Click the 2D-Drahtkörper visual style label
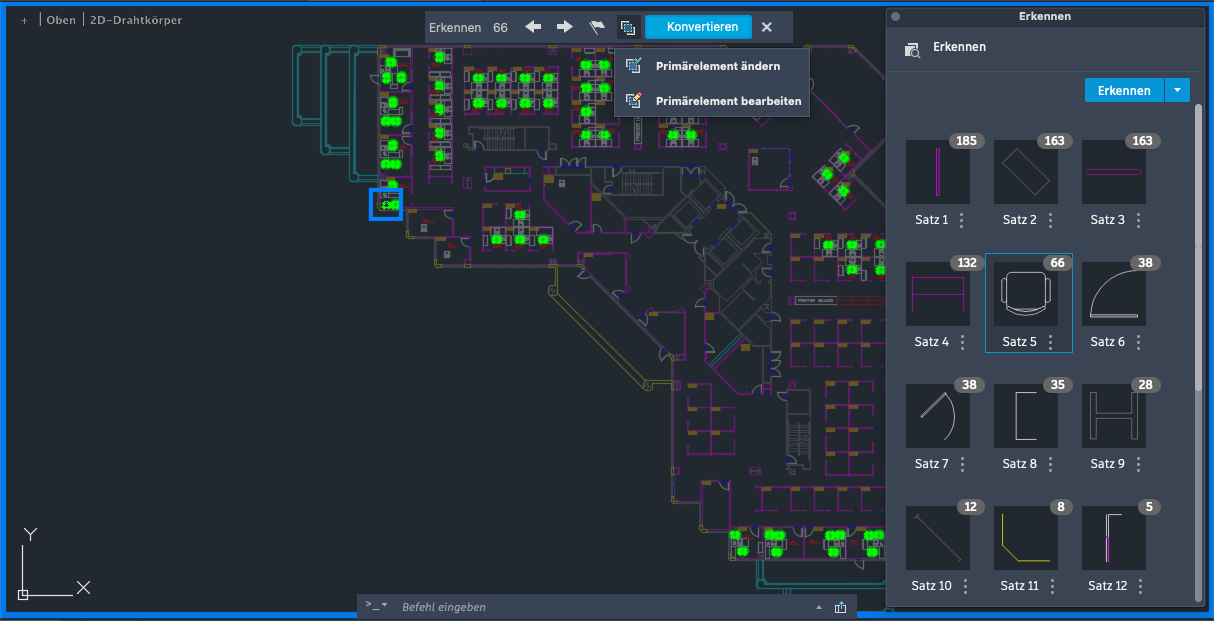This screenshot has width=1214, height=621. click(136, 20)
